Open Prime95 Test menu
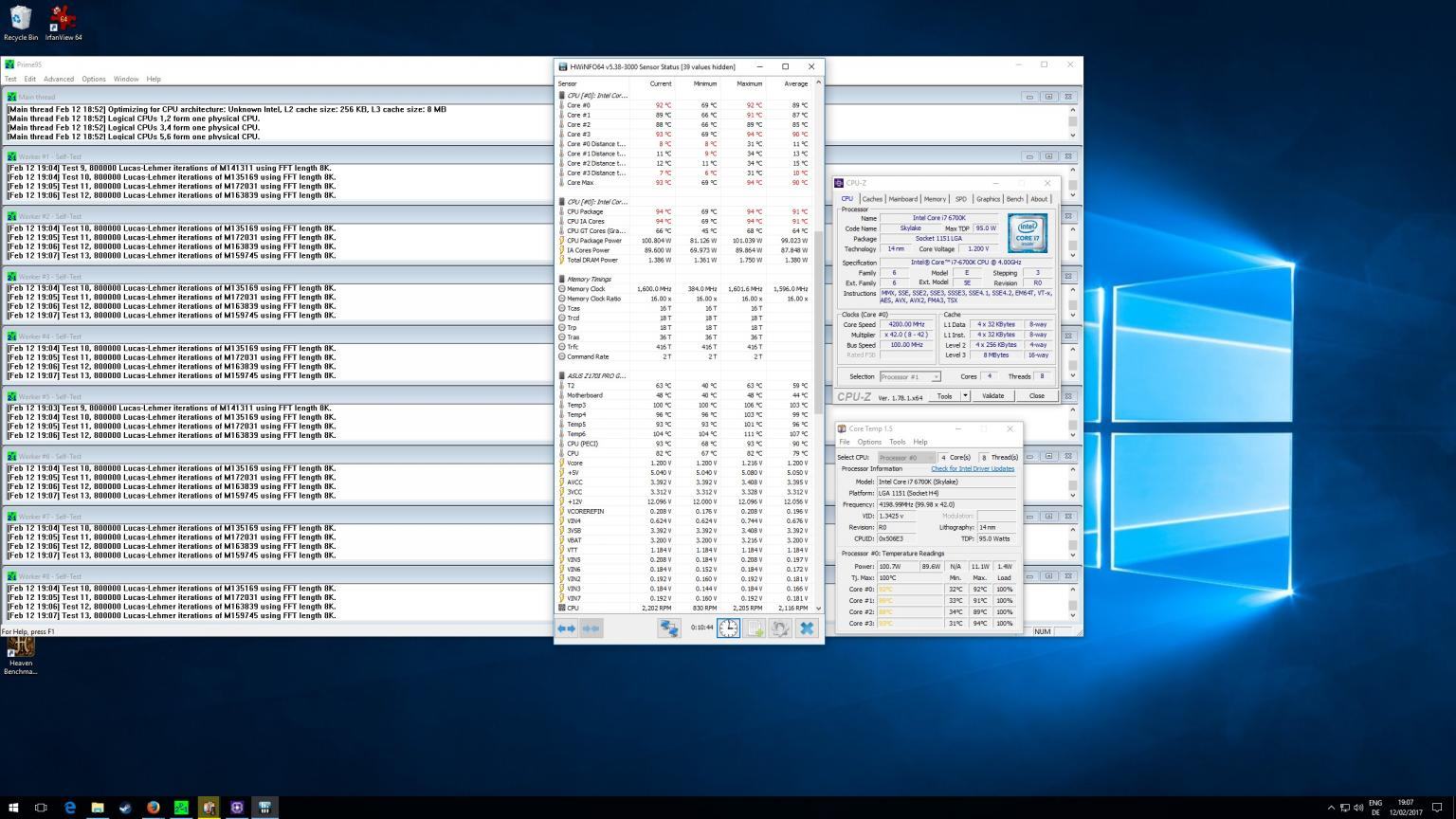This screenshot has height=819, width=1456. tap(10, 79)
